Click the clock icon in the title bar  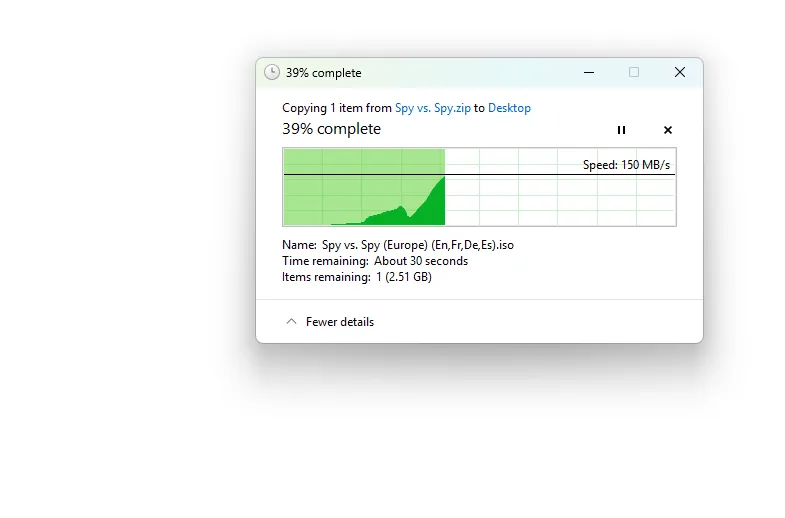pyautogui.click(x=272, y=72)
